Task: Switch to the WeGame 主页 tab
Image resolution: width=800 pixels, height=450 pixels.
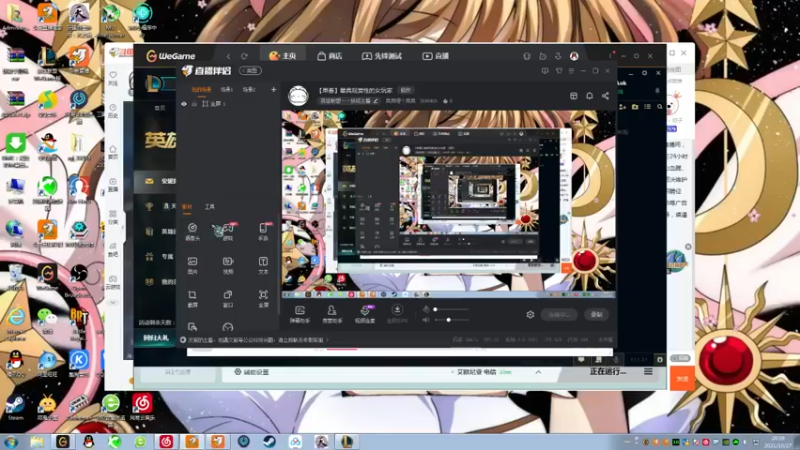Action: click(282, 56)
